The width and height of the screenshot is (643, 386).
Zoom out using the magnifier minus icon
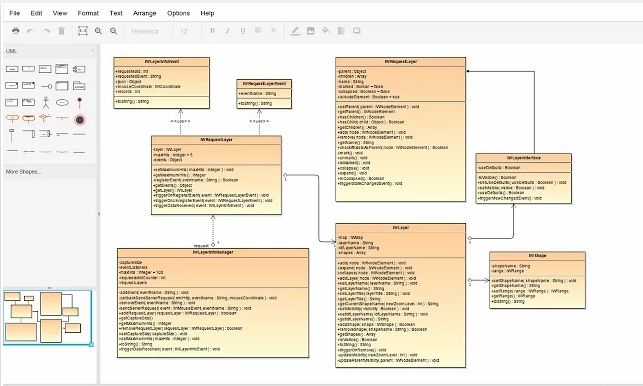[114, 31]
